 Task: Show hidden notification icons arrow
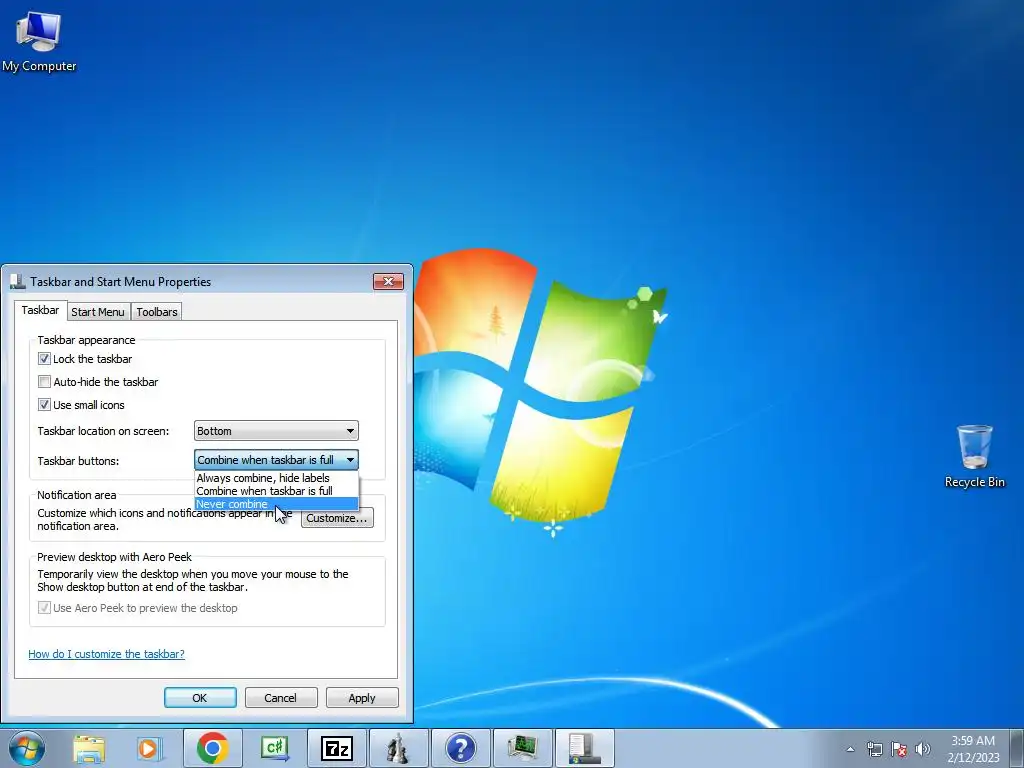(x=850, y=749)
